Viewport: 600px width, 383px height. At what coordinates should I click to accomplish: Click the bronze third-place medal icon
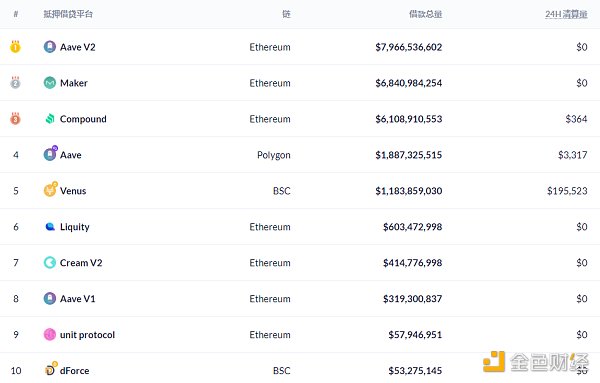click(x=15, y=118)
